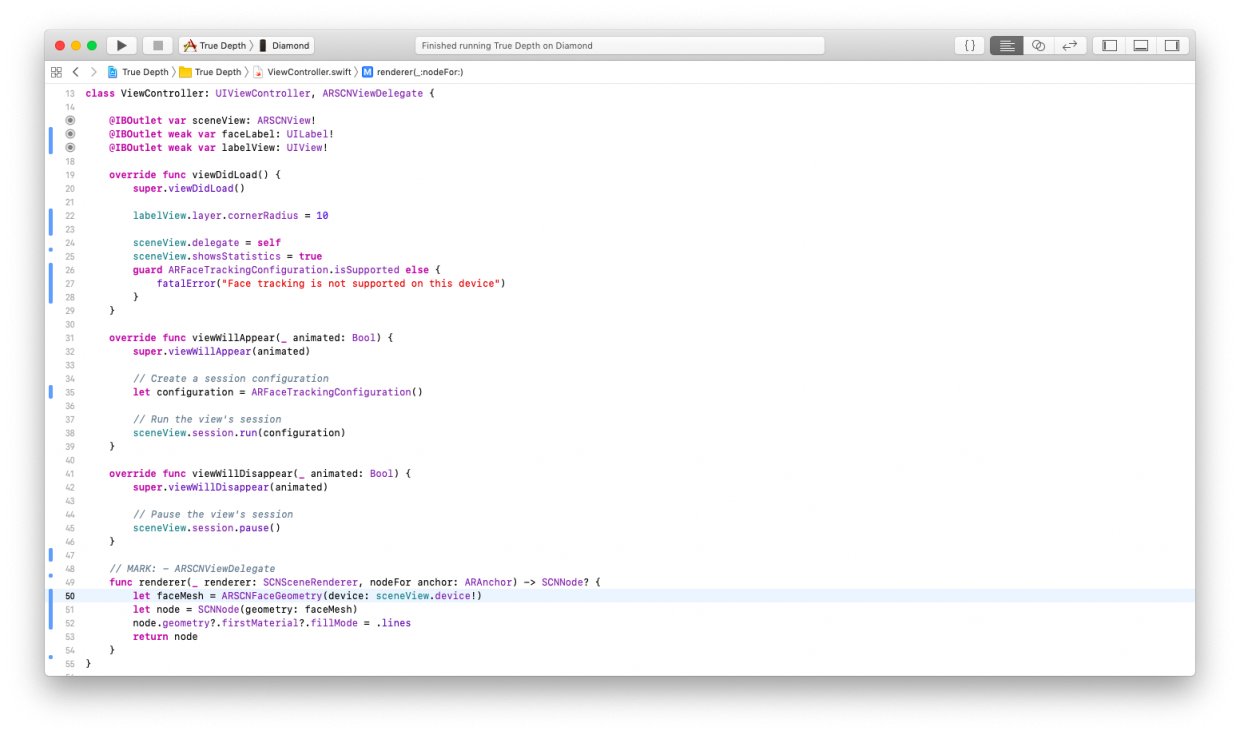Image resolution: width=1240 pixels, height=735 pixels.
Task: Click the activity status field in toolbar
Action: (x=619, y=46)
